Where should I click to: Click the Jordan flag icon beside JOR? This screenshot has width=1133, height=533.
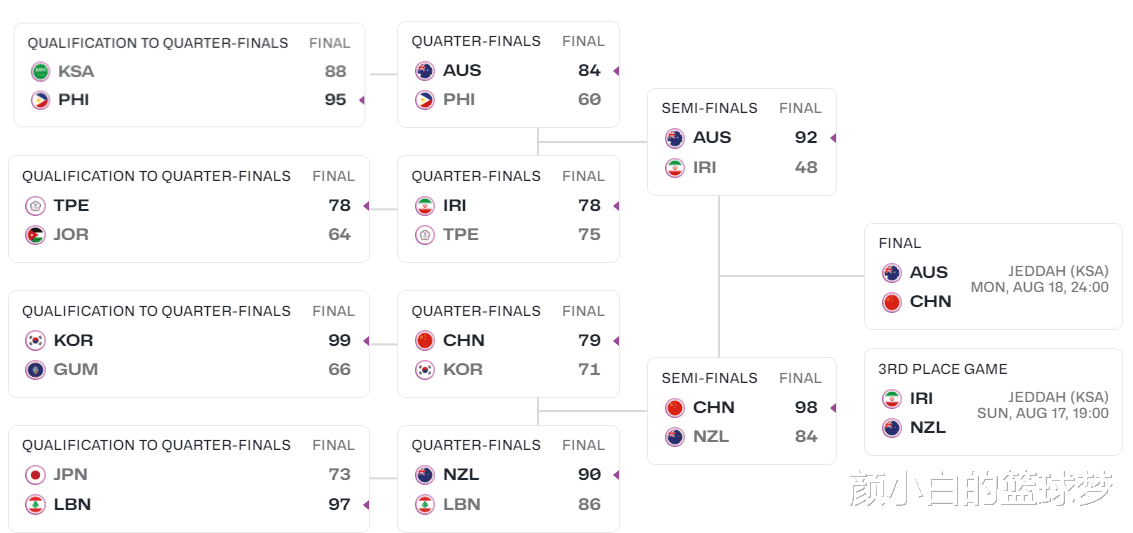tap(35, 235)
